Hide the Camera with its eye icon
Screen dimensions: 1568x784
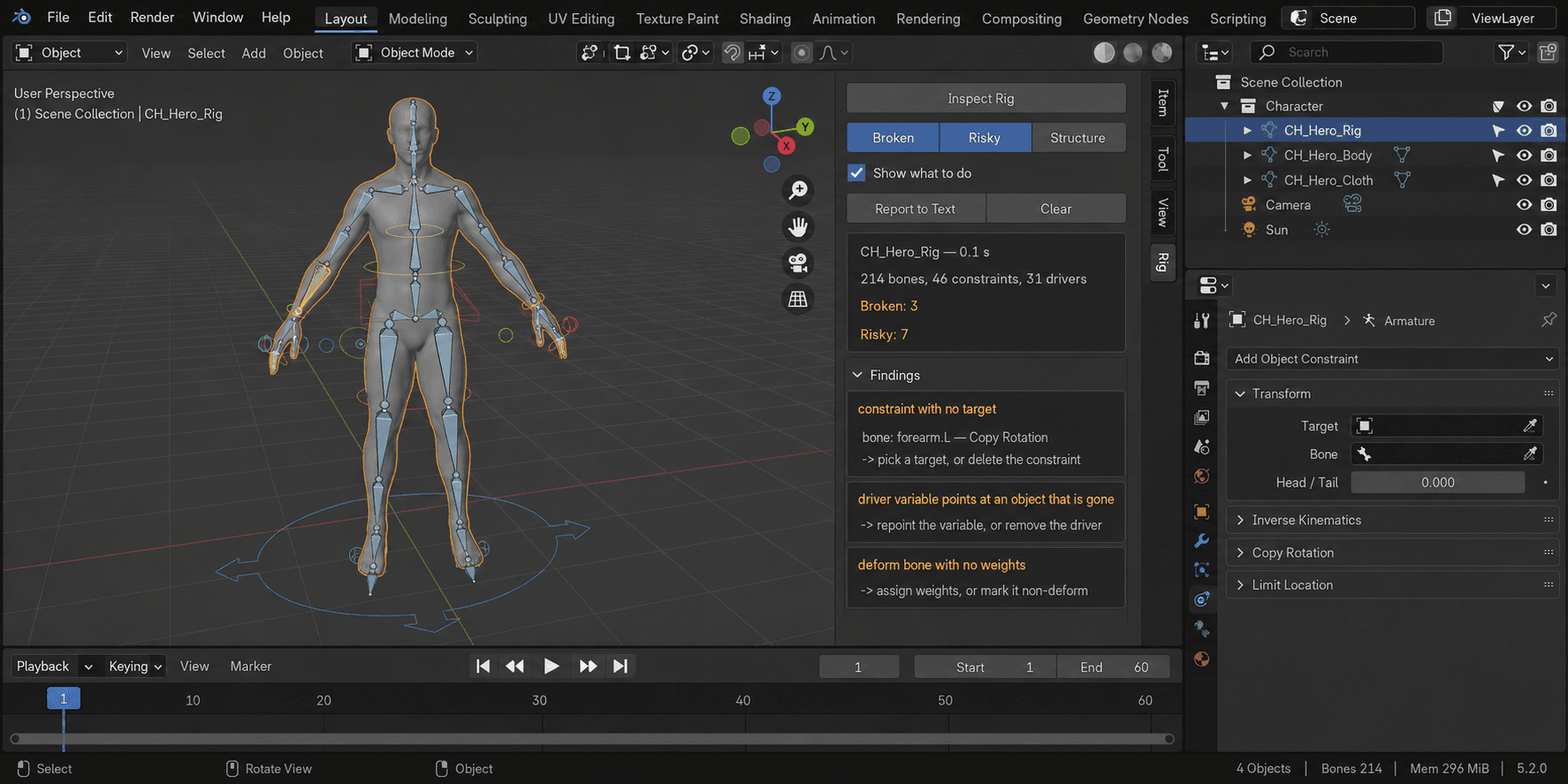coord(1524,204)
